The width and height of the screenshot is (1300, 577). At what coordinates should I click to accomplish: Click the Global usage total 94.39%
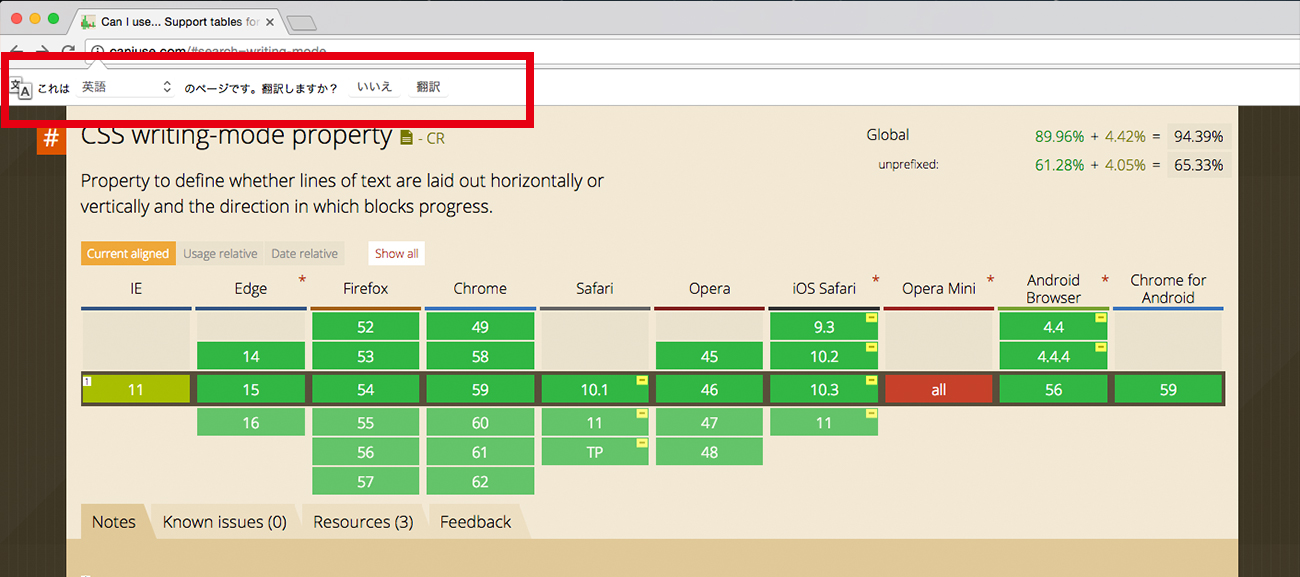click(1199, 137)
